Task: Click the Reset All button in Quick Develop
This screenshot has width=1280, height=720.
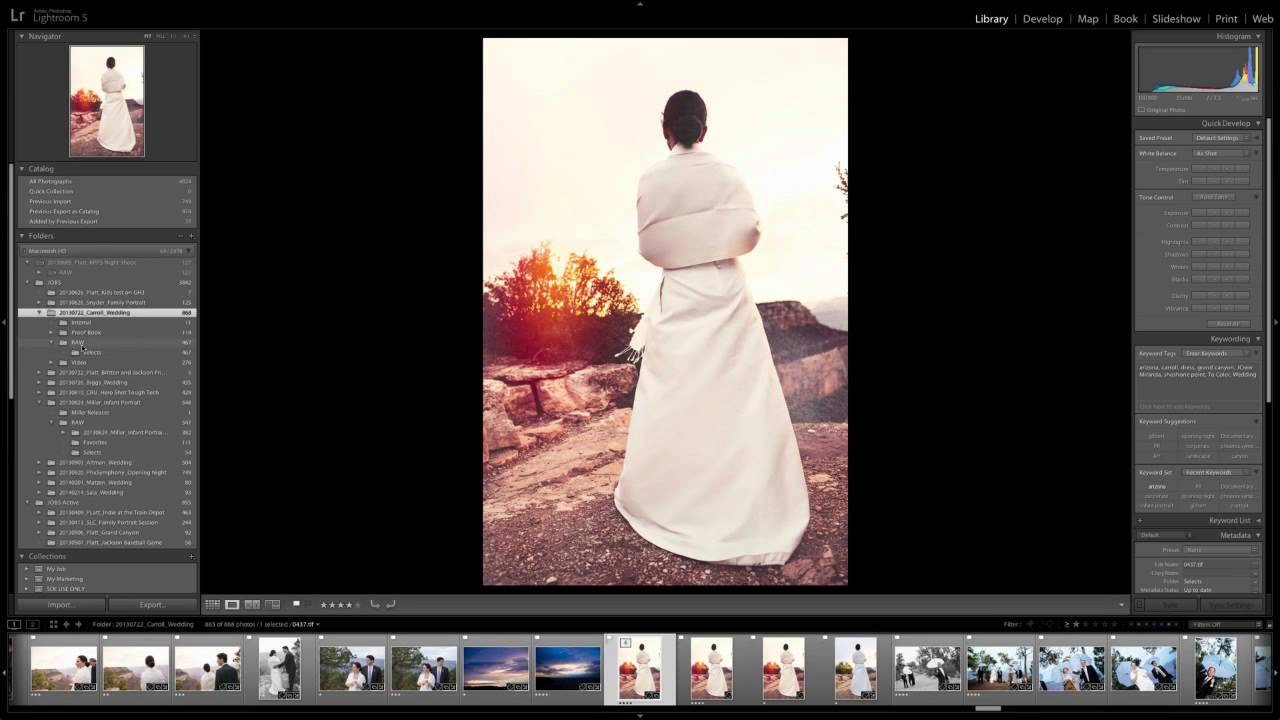Action: click(x=1227, y=324)
